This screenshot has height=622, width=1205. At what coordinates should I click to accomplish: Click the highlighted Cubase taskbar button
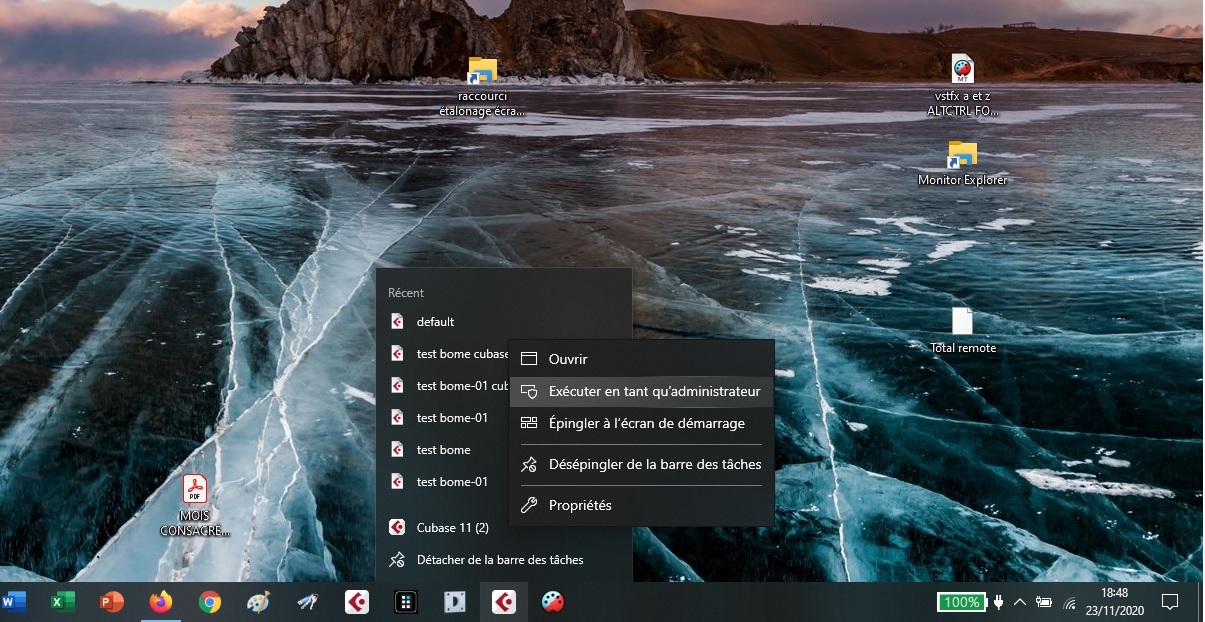(x=503, y=602)
